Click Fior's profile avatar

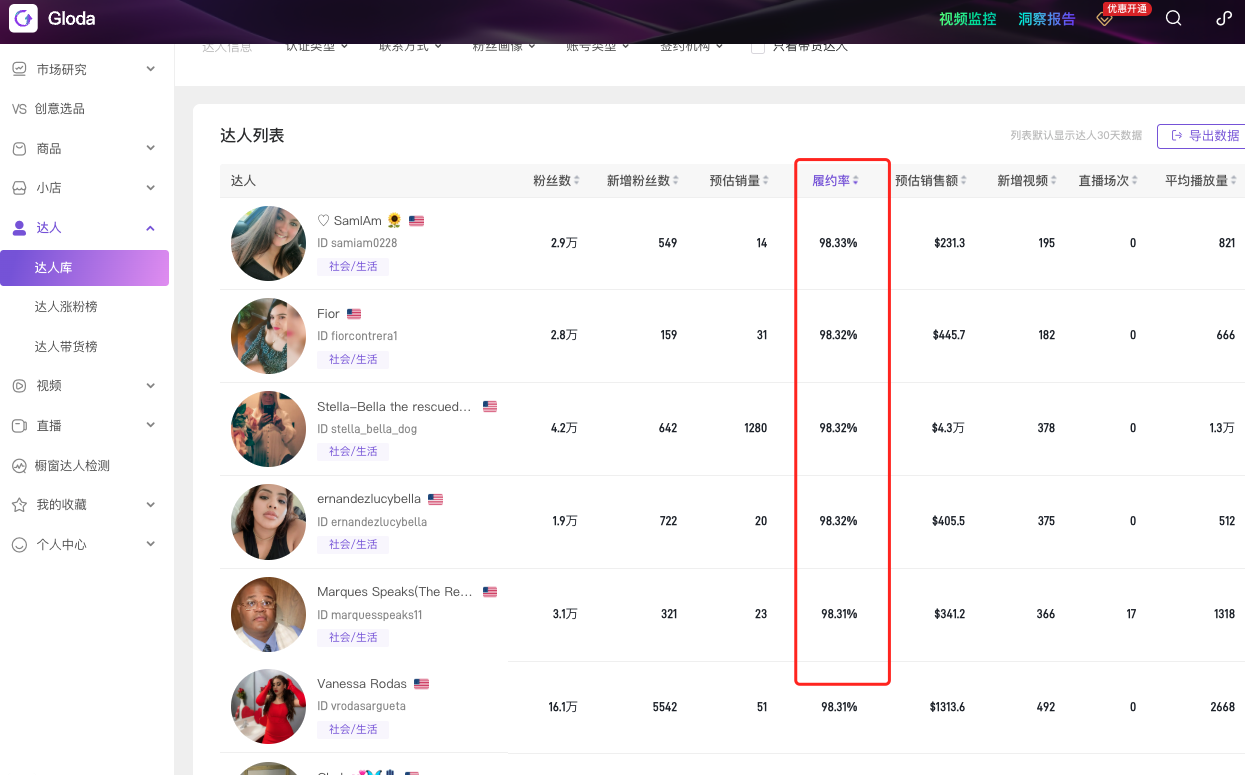[268, 336]
